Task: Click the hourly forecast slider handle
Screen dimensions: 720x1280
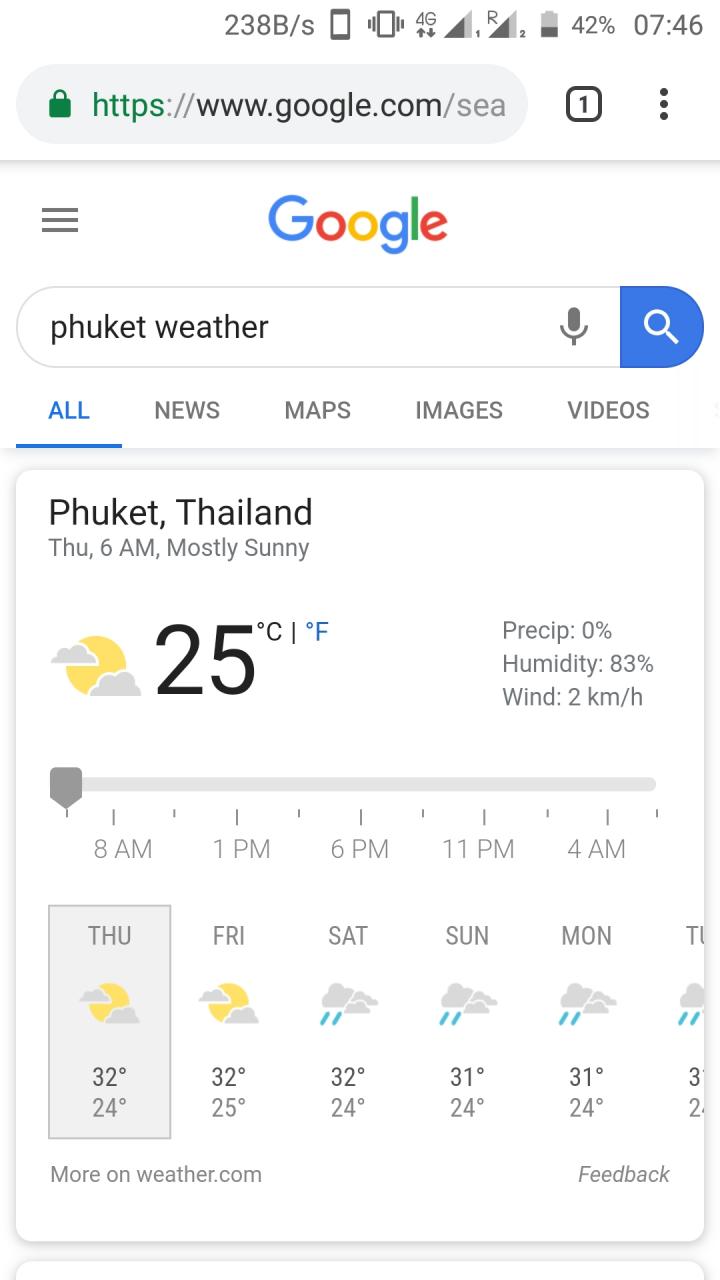Action: 66,786
